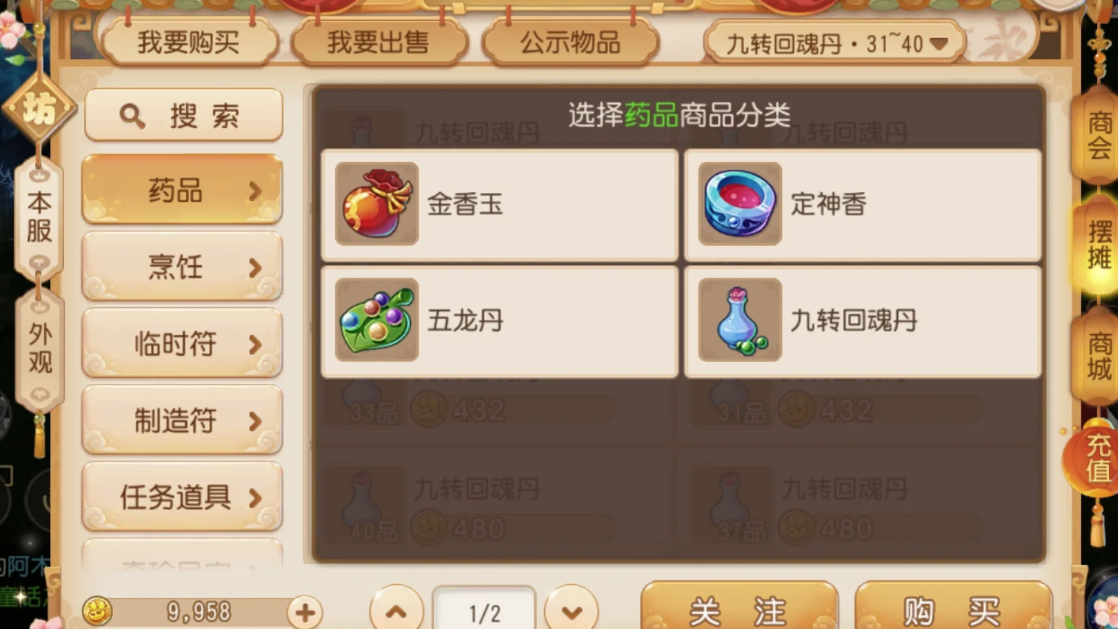Select the 金香玉 red pouch icon
The image size is (1118, 629).
click(x=376, y=204)
